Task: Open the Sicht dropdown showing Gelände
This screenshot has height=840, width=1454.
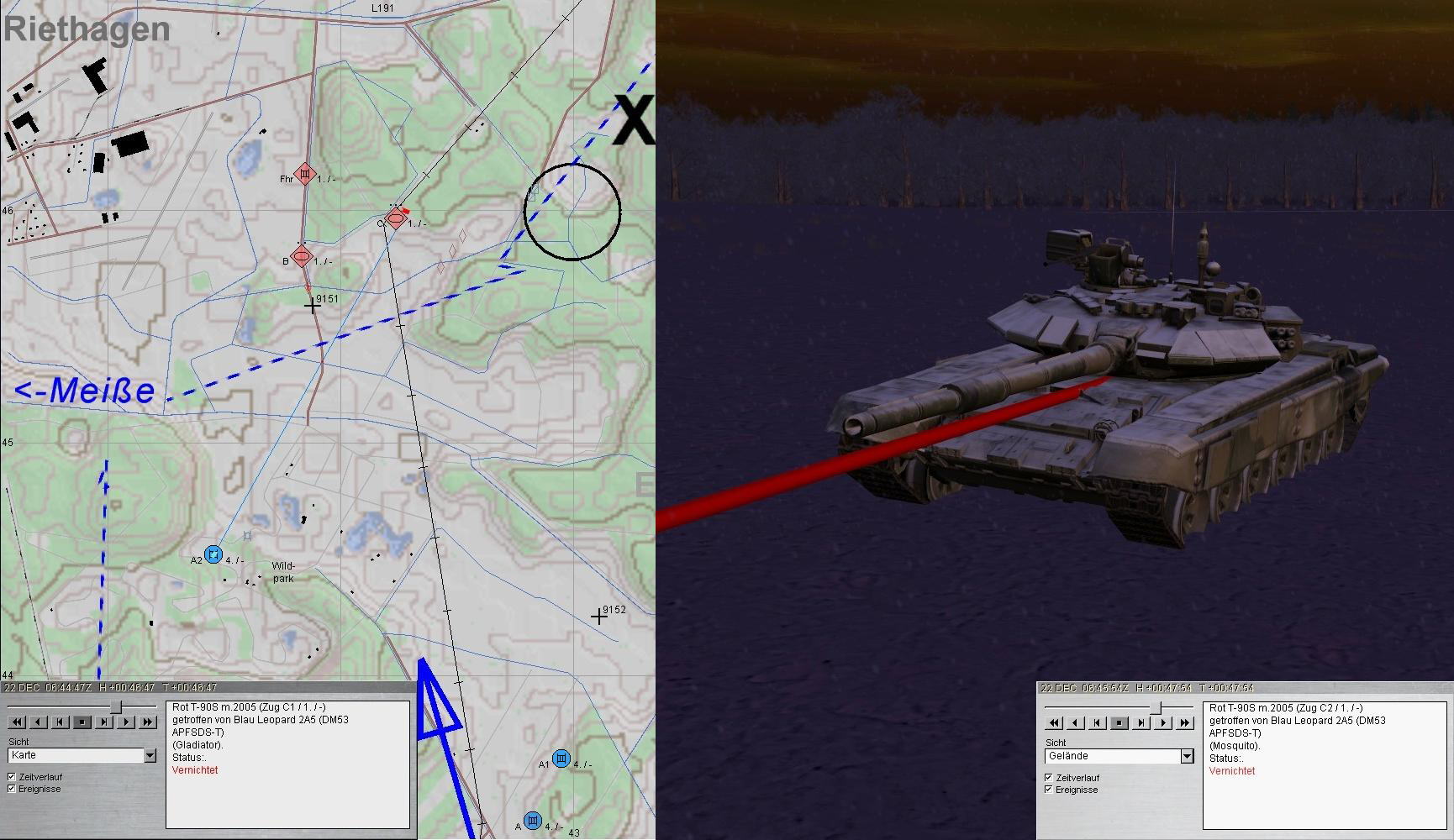Action: (x=1187, y=757)
